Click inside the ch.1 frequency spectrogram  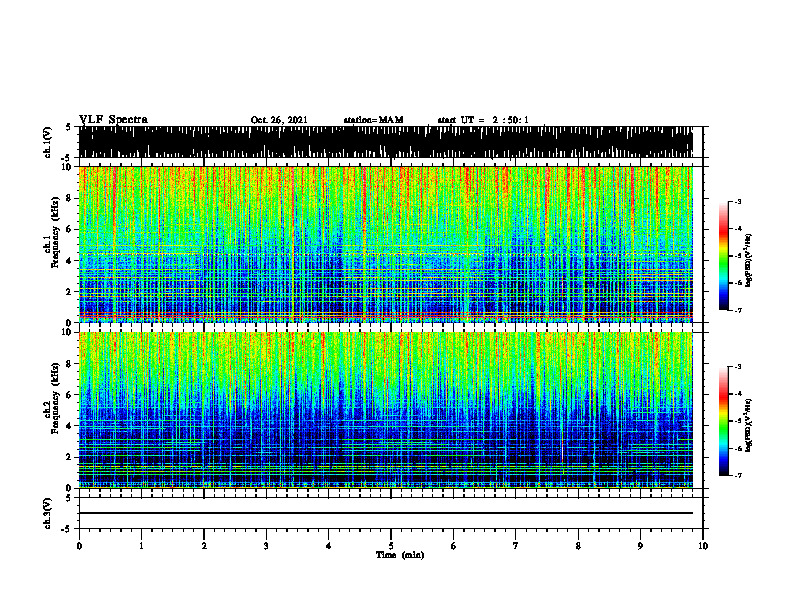tap(385, 244)
